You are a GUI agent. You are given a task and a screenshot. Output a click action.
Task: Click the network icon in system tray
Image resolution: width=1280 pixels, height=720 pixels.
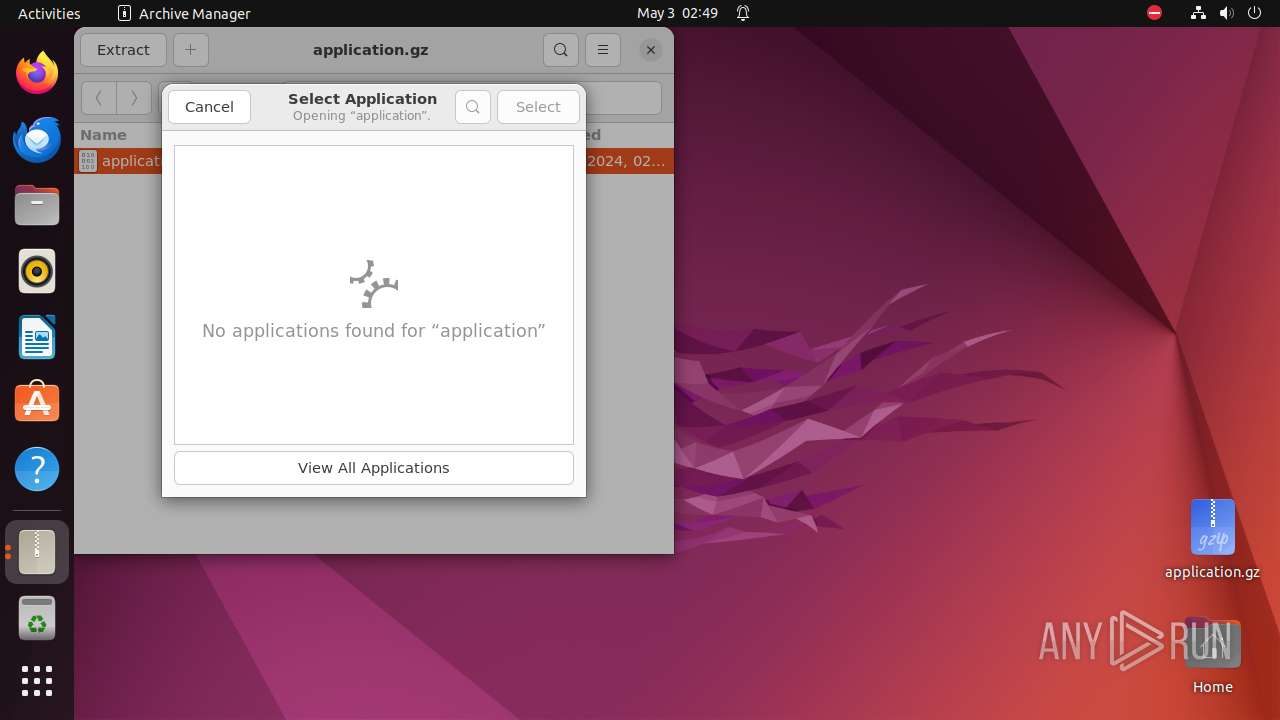pyautogui.click(x=1198, y=13)
